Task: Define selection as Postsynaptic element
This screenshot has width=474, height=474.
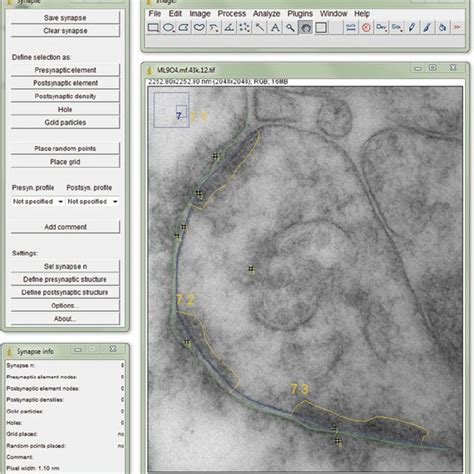Action: pyautogui.click(x=65, y=83)
